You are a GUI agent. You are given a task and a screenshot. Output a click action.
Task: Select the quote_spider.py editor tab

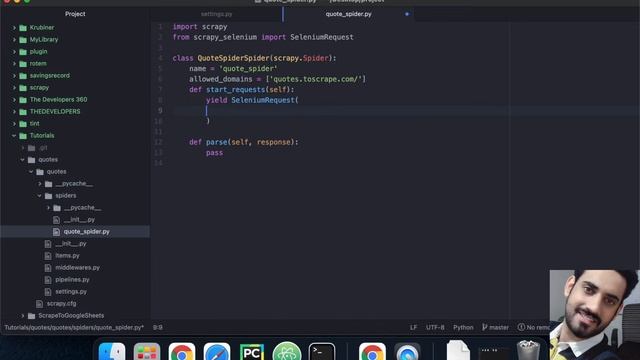(x=349, y=14)
